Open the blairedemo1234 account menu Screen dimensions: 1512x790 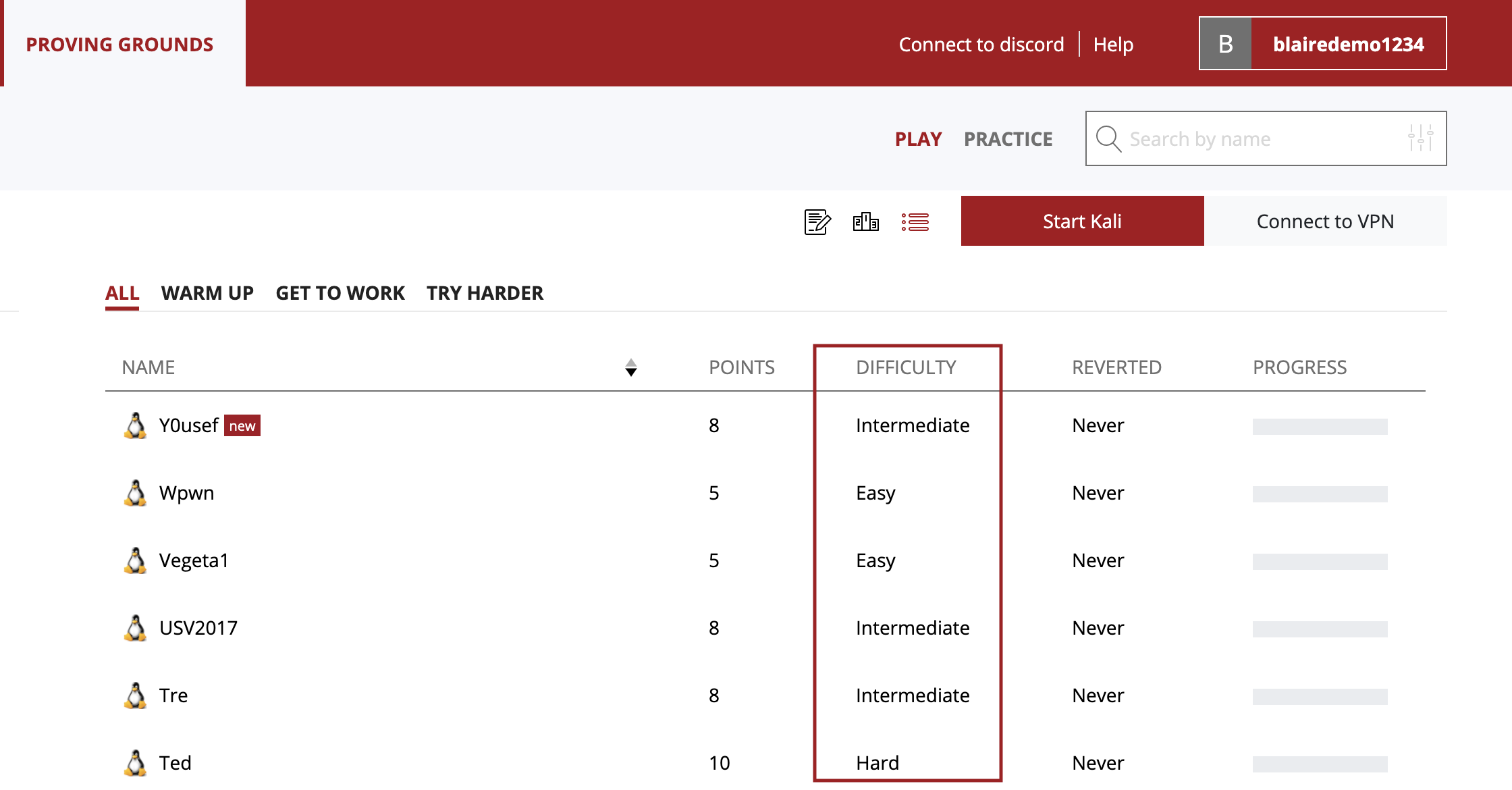click(1323, 44)
